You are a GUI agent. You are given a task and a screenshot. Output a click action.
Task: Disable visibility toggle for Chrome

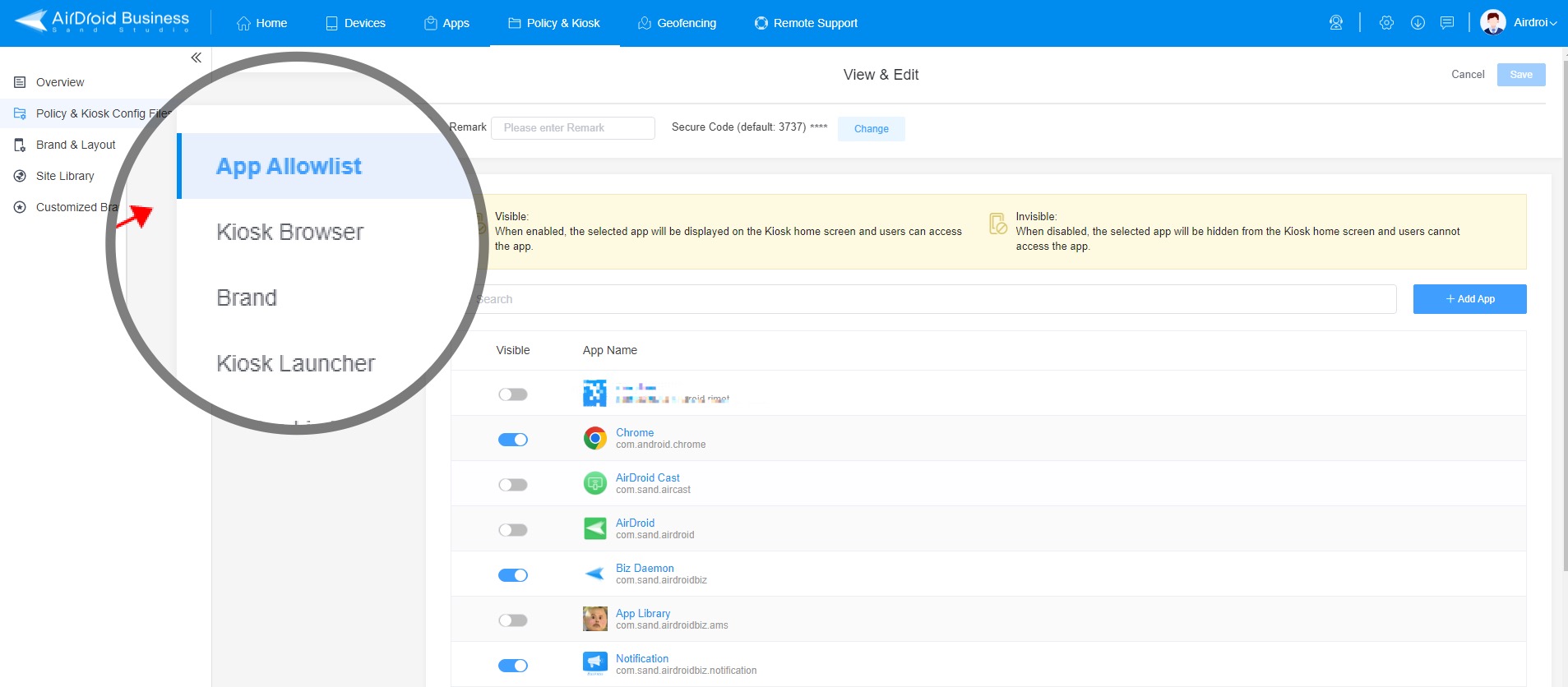coord(513,440)
